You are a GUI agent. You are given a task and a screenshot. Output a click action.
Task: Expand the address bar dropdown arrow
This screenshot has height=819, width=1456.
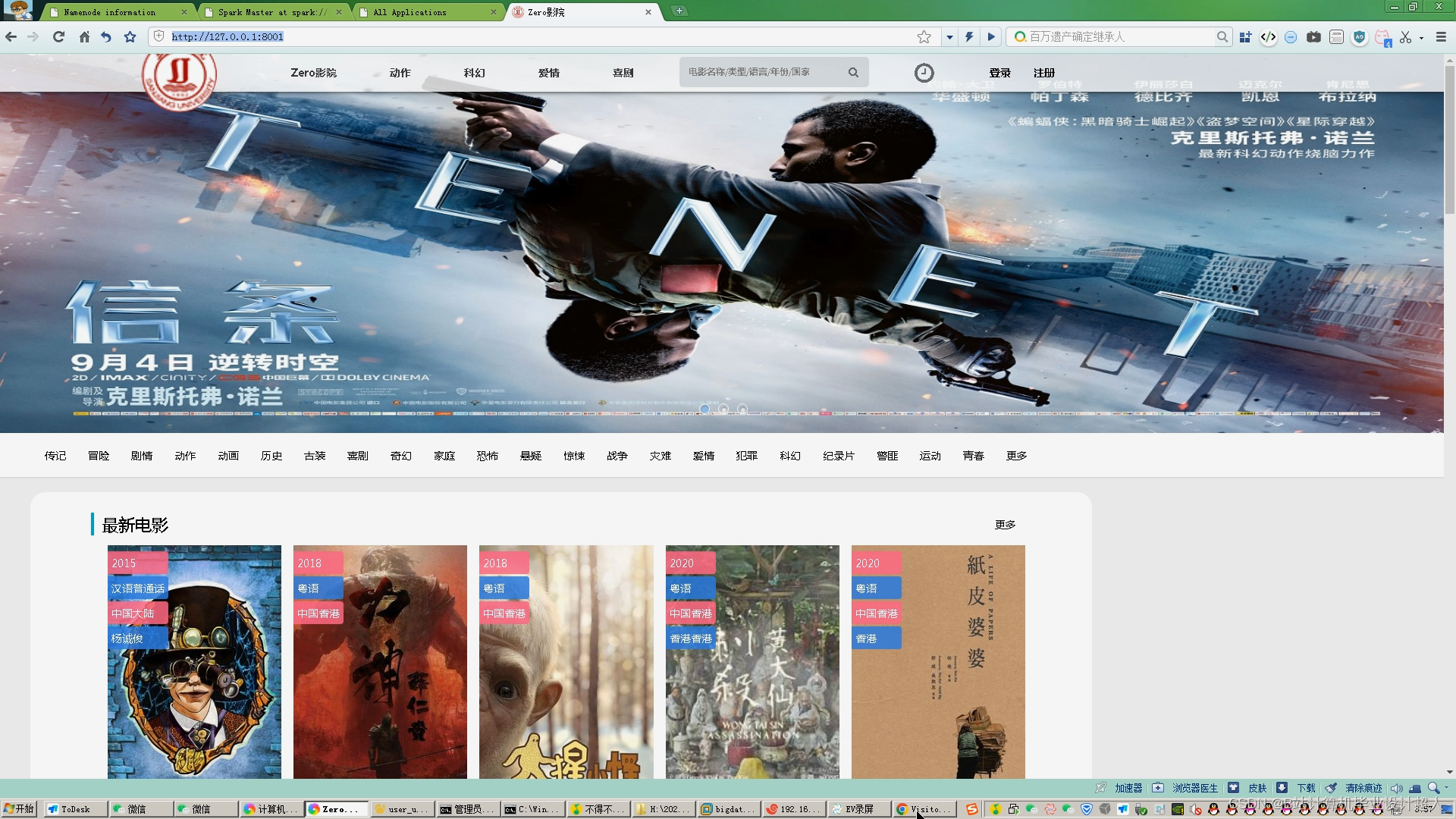pos(949,36)
